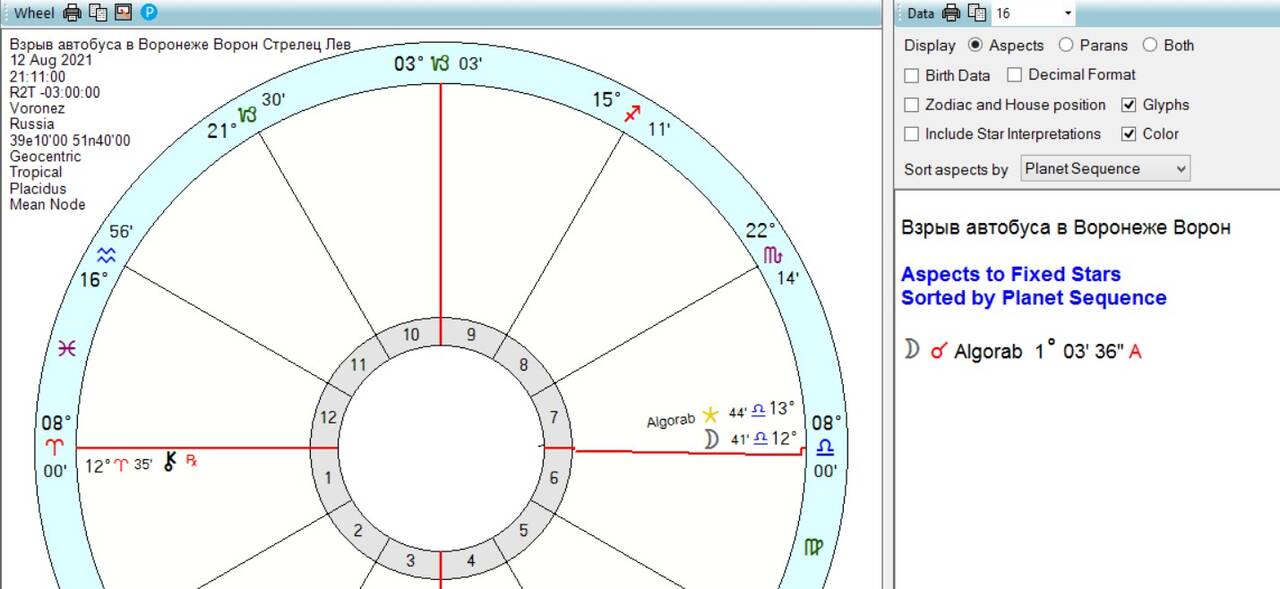Screen dimensions: 1280x589
Task: Click the Voronez location text
Action: click(37, 109)
